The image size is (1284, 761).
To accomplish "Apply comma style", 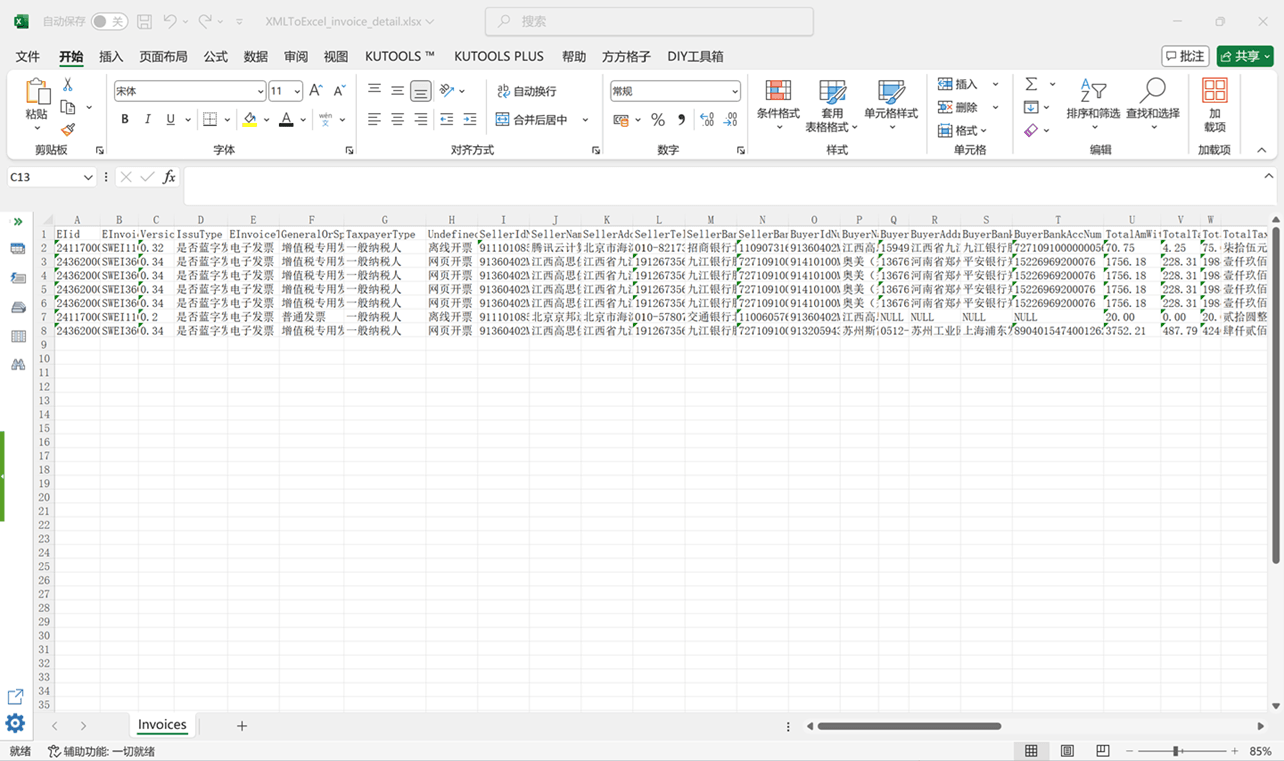I will click(x=681, y=120).
